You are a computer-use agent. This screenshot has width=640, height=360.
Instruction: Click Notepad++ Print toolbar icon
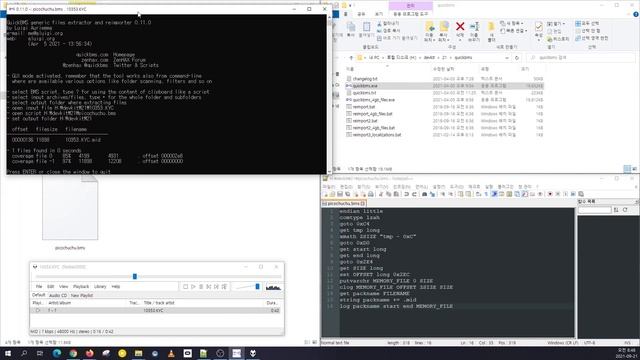(371, 194)
